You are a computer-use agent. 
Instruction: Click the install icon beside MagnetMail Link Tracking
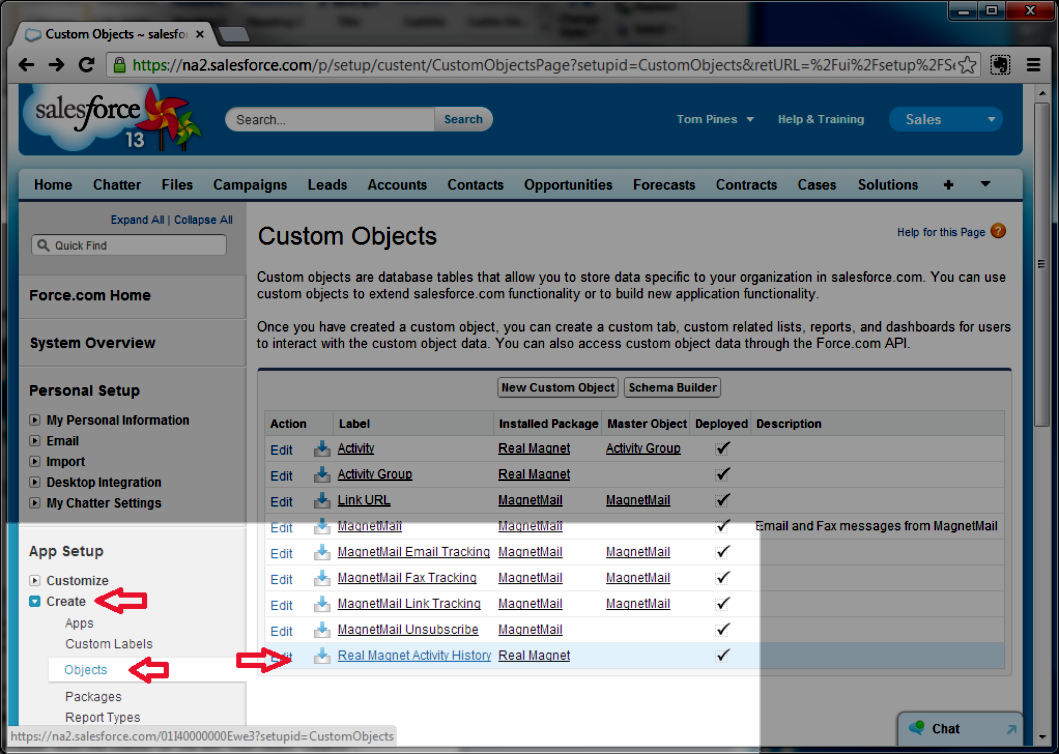click(322, 603)
